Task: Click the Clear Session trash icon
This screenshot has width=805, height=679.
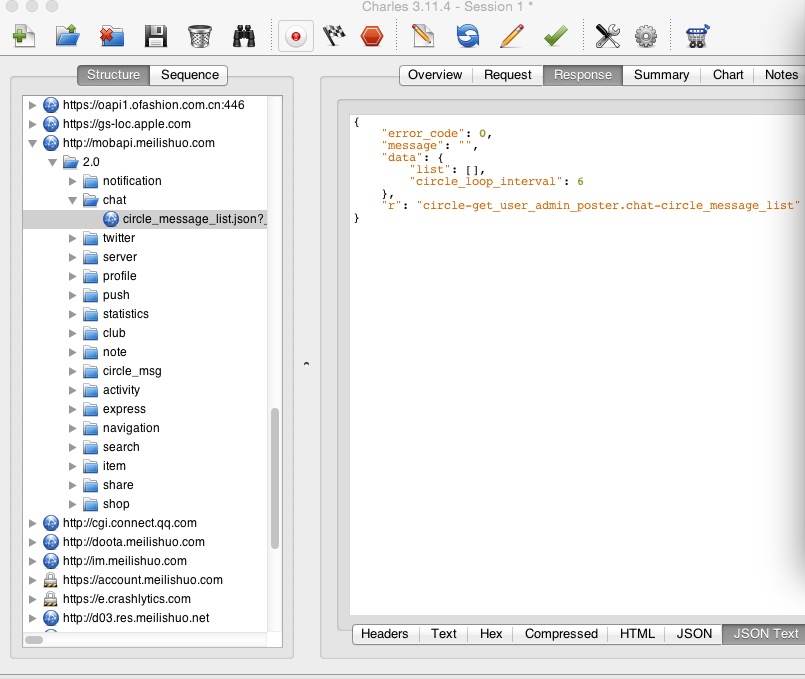Action: [x=200, y=36]
